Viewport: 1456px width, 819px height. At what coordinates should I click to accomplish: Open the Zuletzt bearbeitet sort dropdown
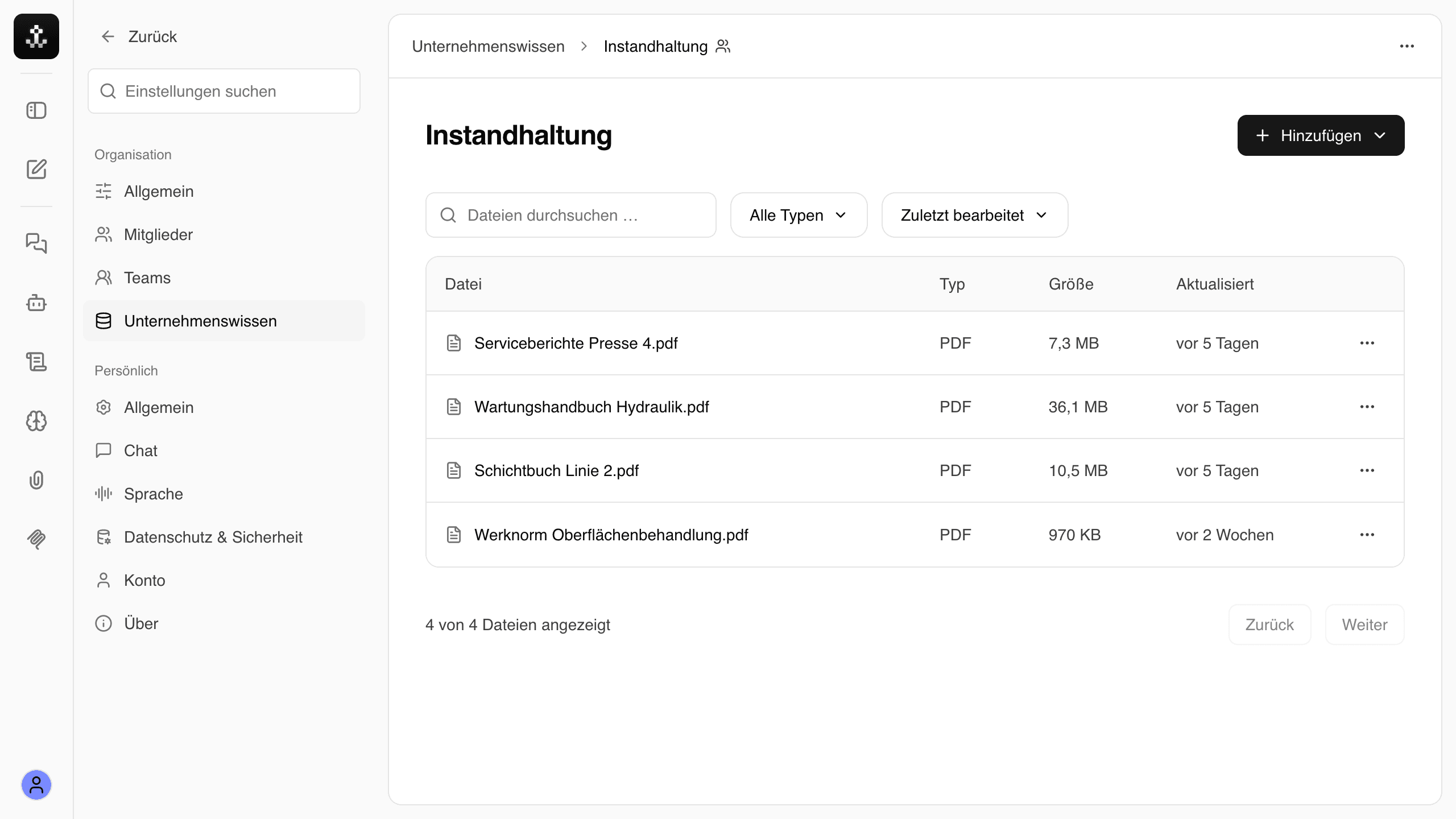(x=975, y=215)
